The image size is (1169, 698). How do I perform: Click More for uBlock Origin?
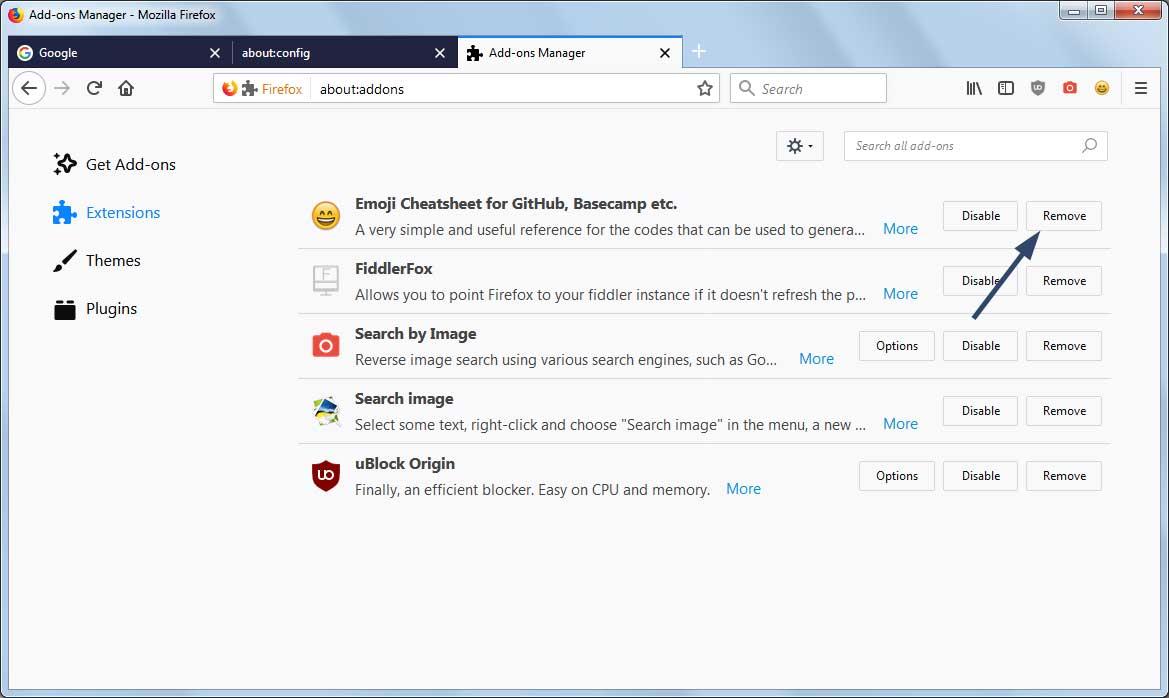coord(743,489)
